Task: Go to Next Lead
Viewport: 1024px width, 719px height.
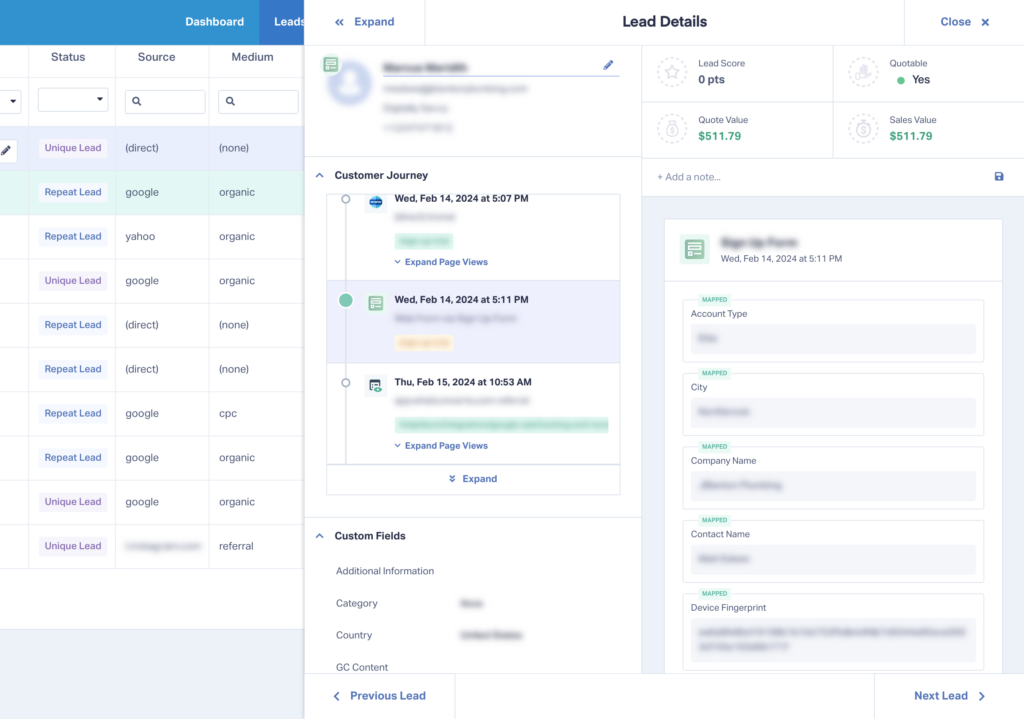Action: (950, 695)
